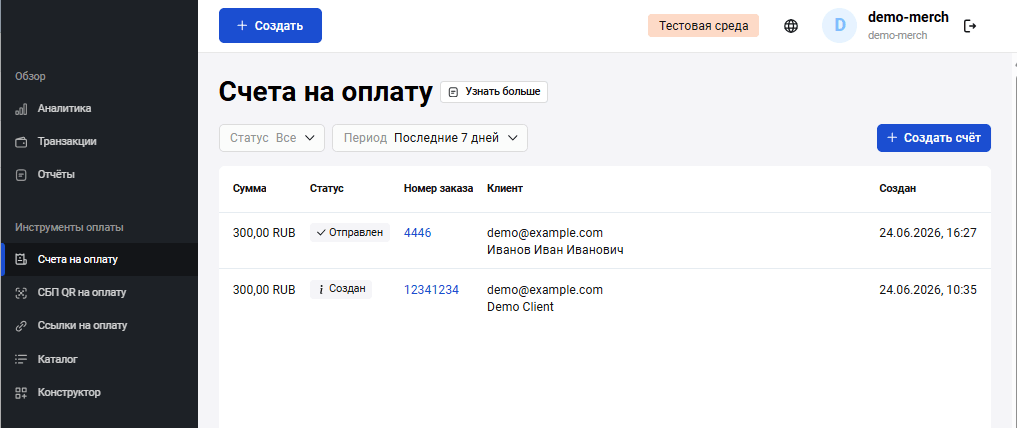Click the Счета на оплату sidebar icon
The width and height of the screenshot is (1017, 428).
tap(21, 259)
